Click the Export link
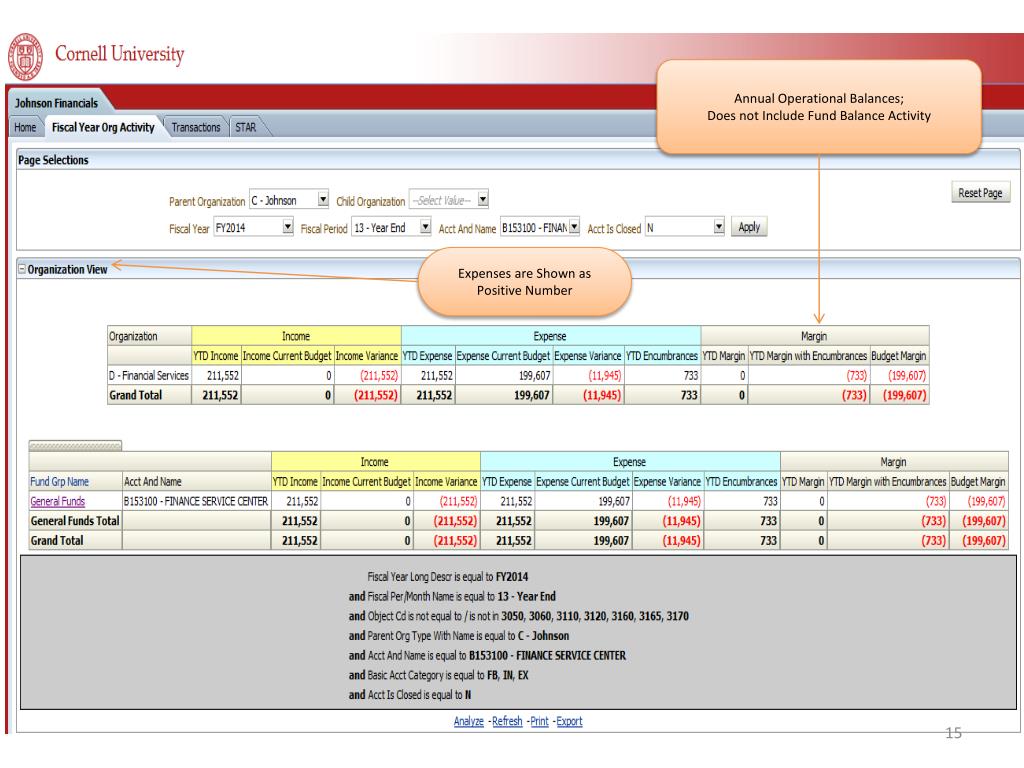The height and width of the screenshot is (768, 1024). (569, 721)
